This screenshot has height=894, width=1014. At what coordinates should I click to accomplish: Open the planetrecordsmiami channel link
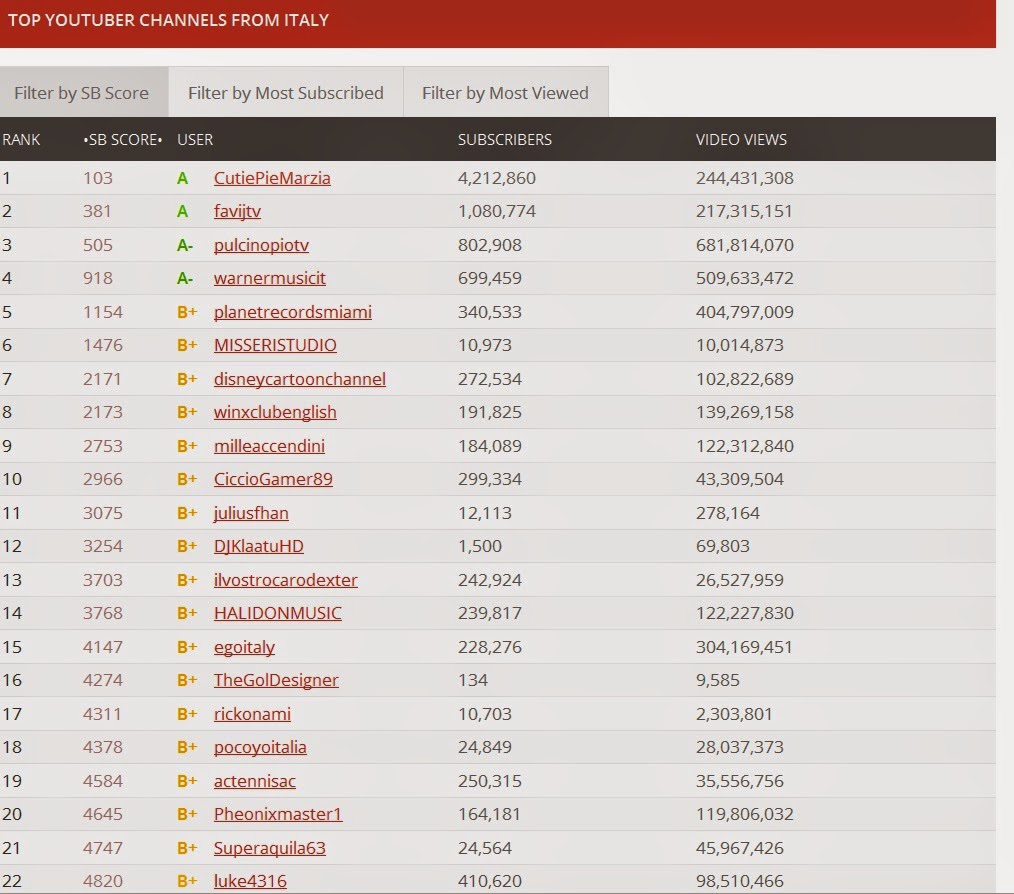point(293,312)
